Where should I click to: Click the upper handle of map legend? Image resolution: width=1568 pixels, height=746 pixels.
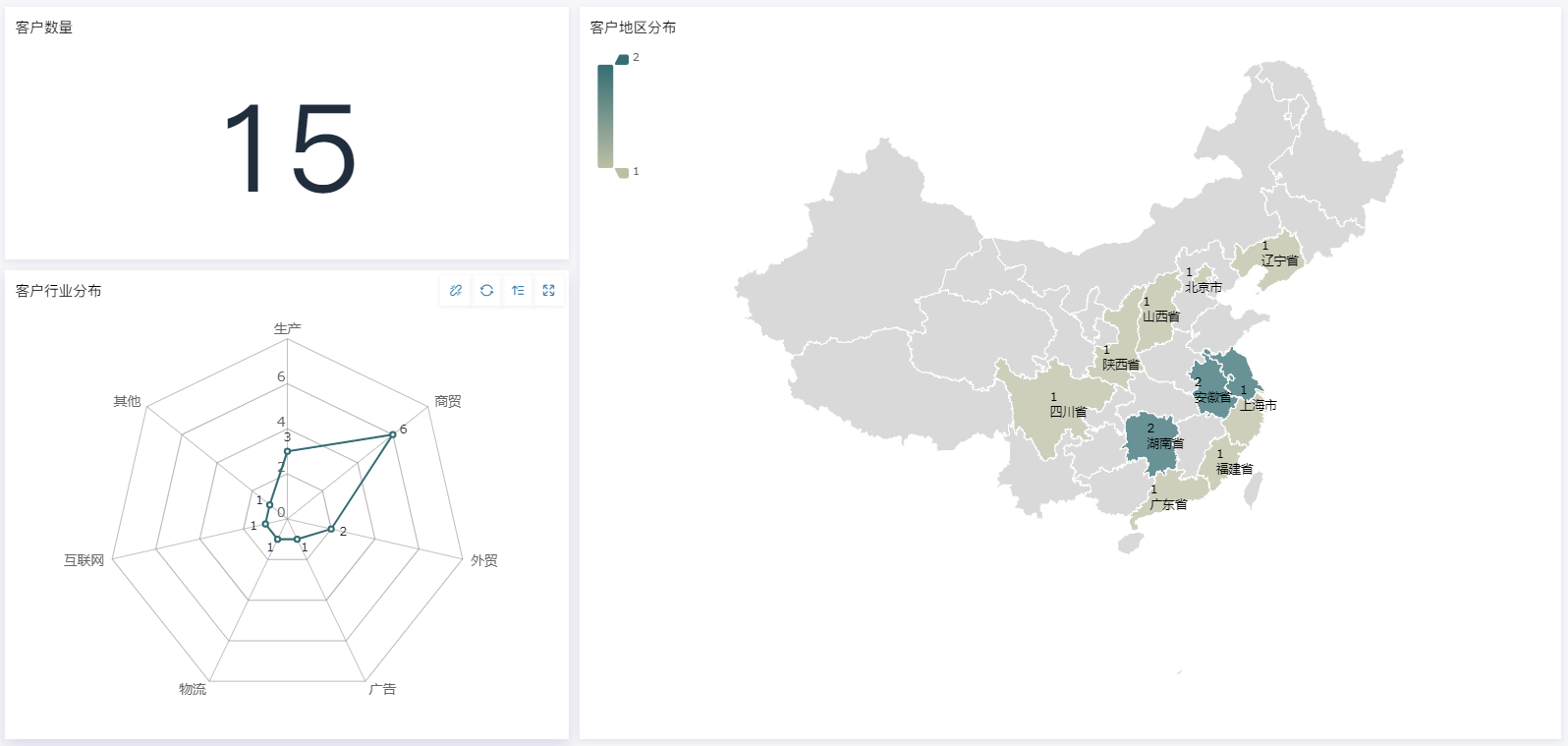(x=622, y=59)
